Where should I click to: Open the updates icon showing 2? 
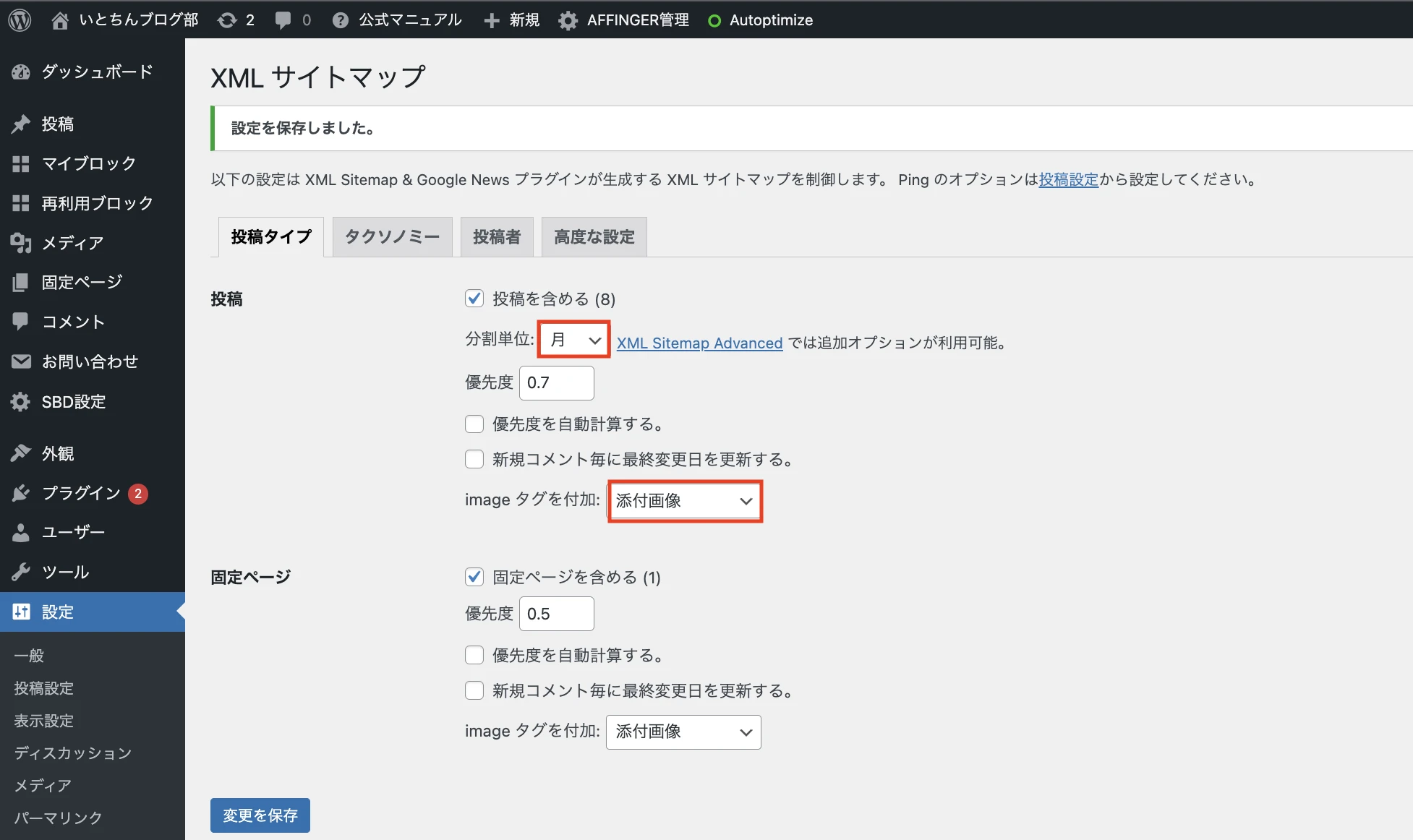click(227, 20)
